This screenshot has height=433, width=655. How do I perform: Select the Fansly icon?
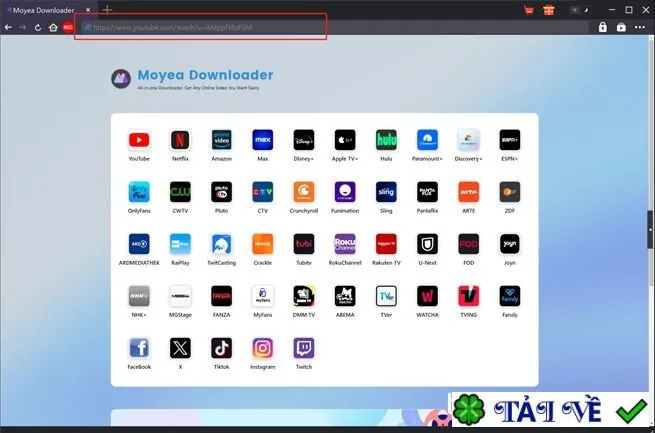coord(510,296)
